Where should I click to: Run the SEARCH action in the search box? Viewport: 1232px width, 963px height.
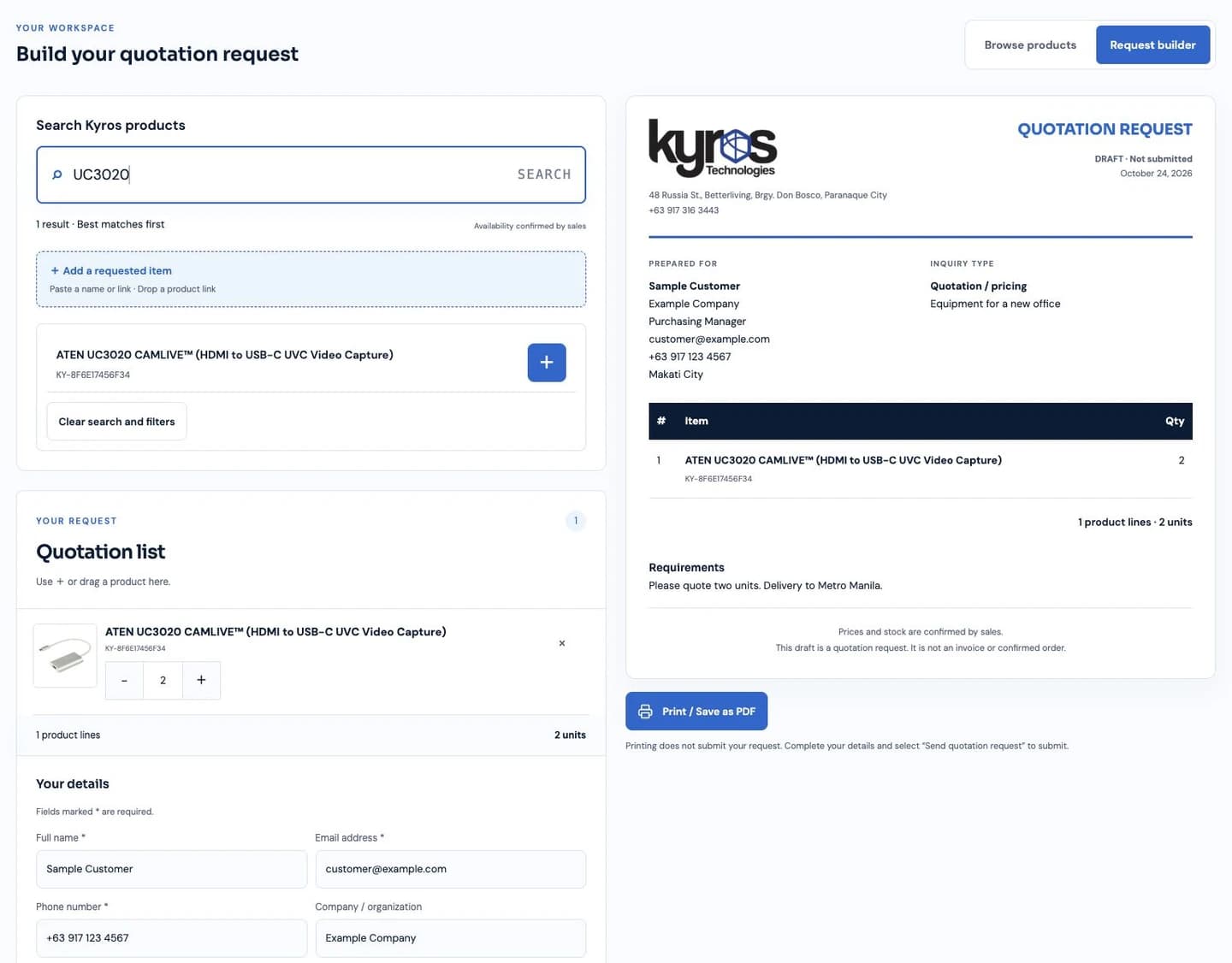(544, 174)
